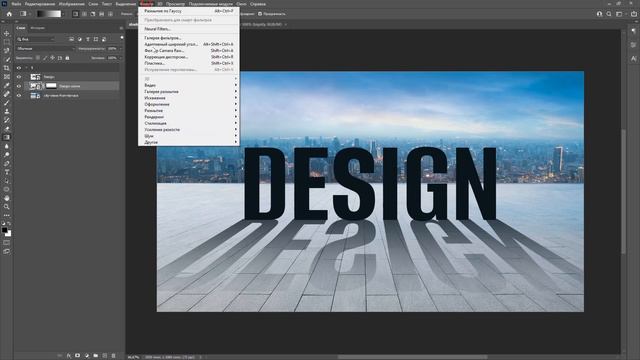Screen dimensions: 640x360
Task: Open search icon at top right
Action: [609, 13]
